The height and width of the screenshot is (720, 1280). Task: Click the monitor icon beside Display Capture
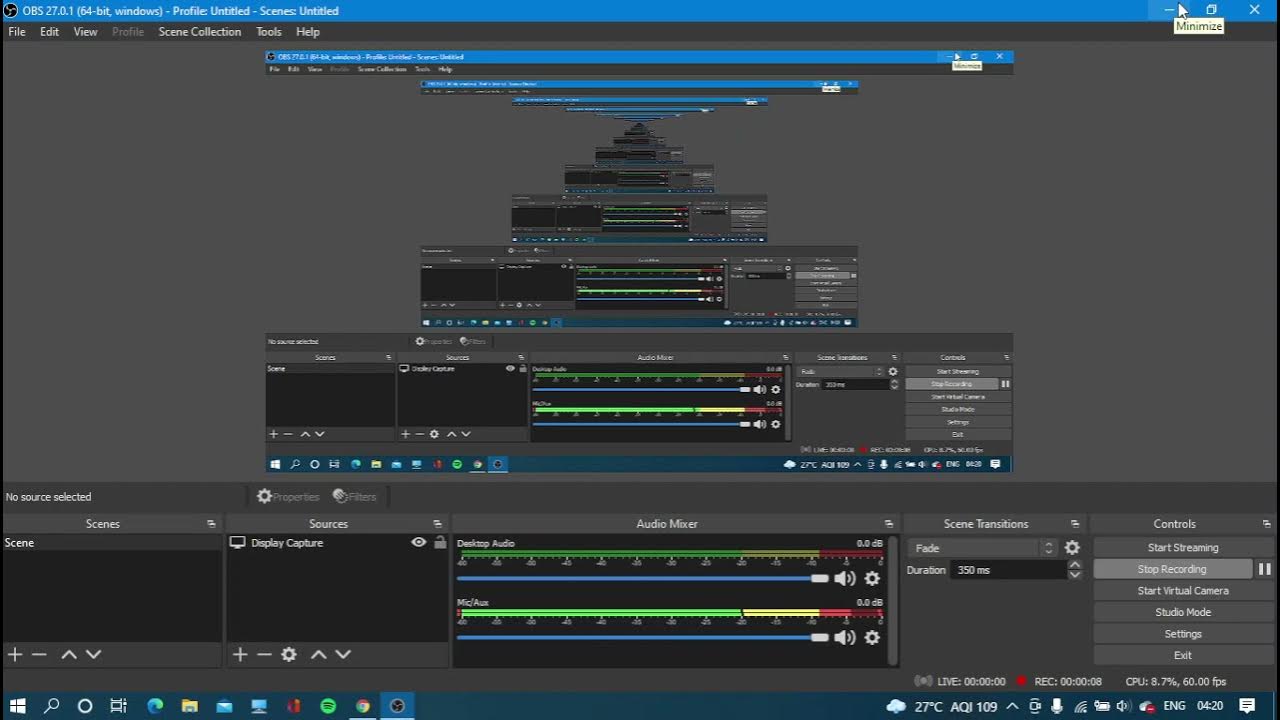[238, 542]
